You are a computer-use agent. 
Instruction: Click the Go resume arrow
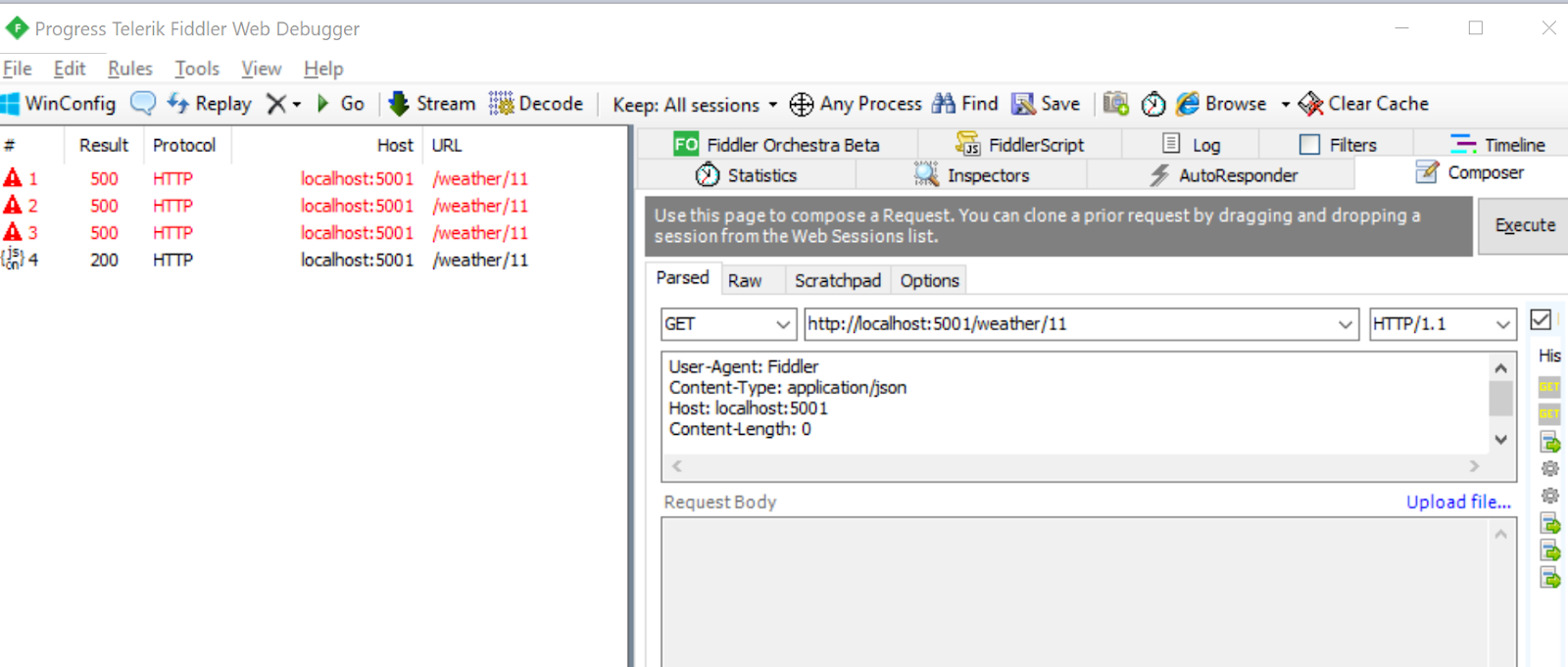[323, 104]
